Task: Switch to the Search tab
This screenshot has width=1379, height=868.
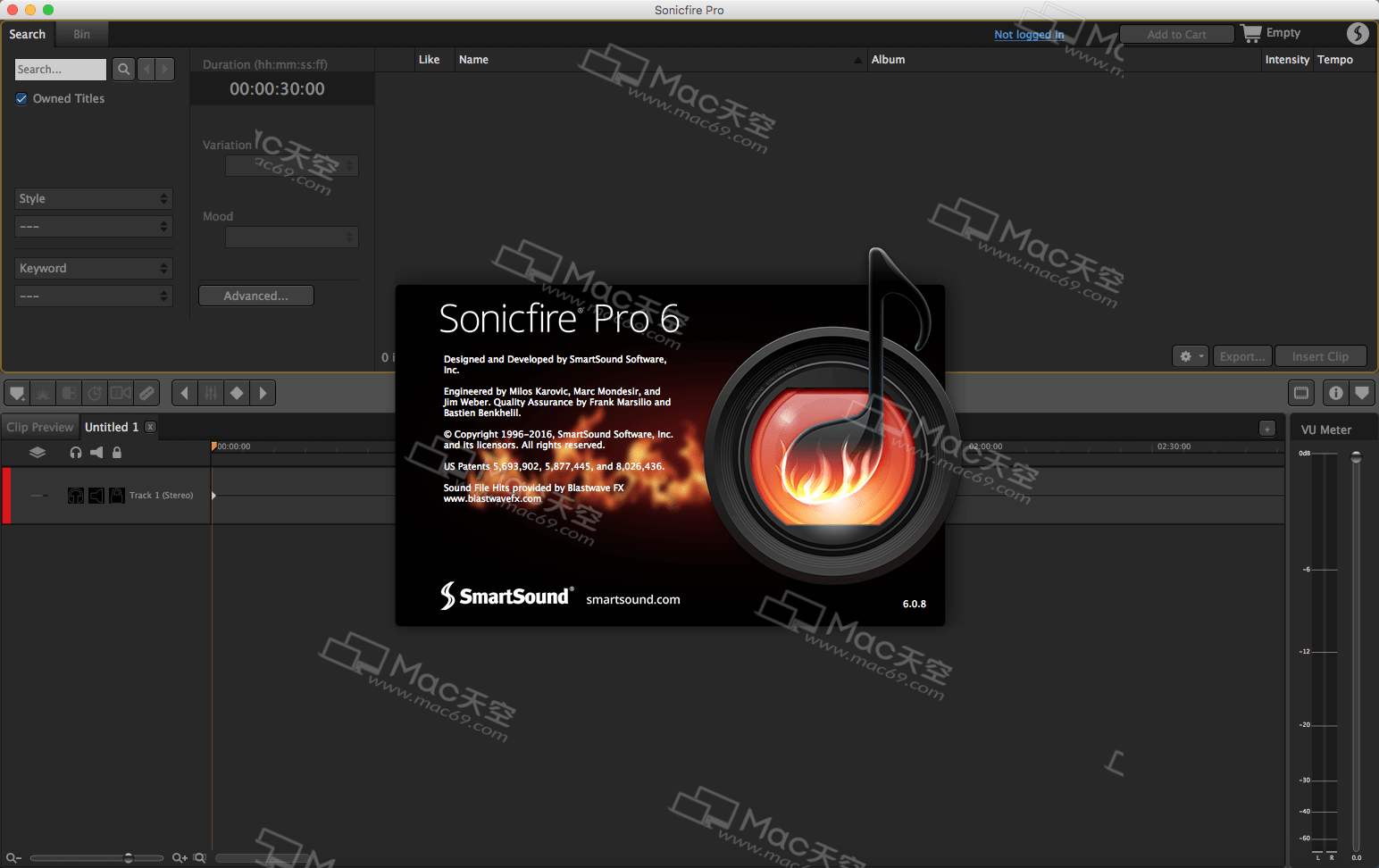Action: pyautogui.click(x=28, y=34)
